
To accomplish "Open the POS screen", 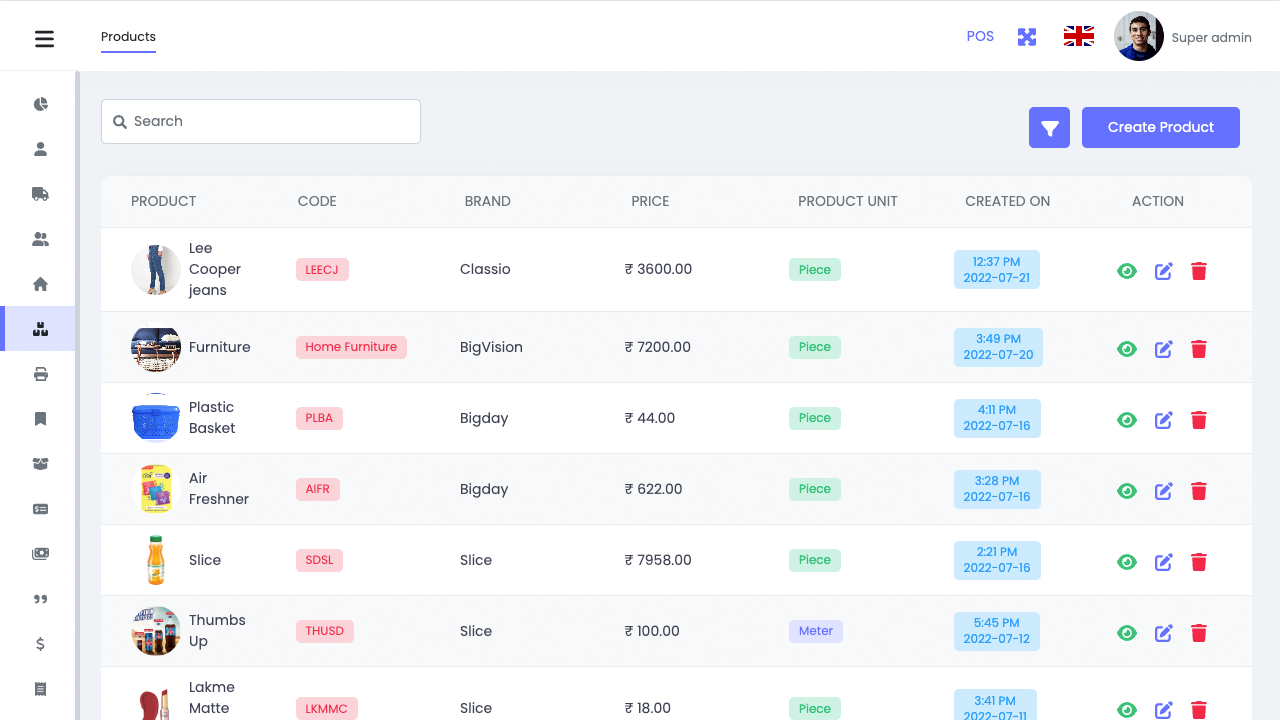I will [x=980, y=36].
